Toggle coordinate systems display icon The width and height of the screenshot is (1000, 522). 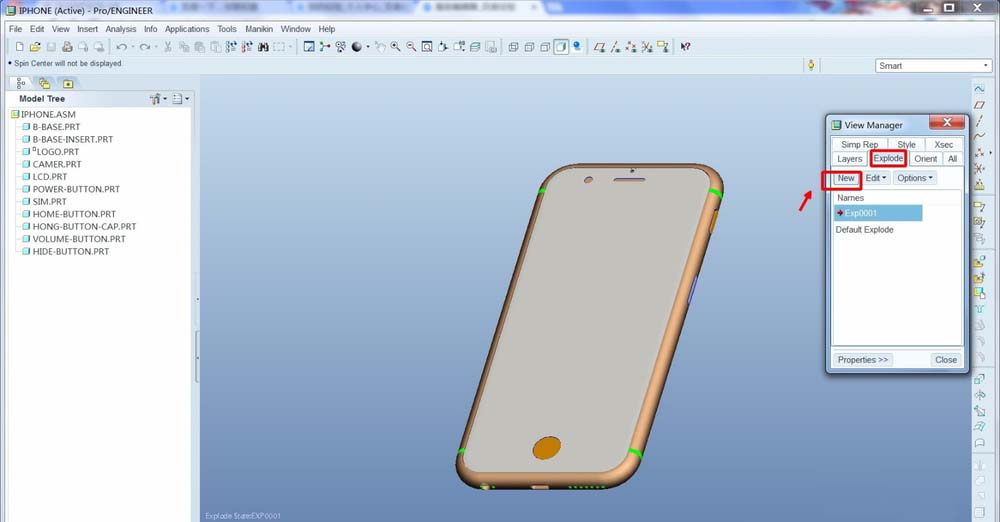(x=647, y=47)
